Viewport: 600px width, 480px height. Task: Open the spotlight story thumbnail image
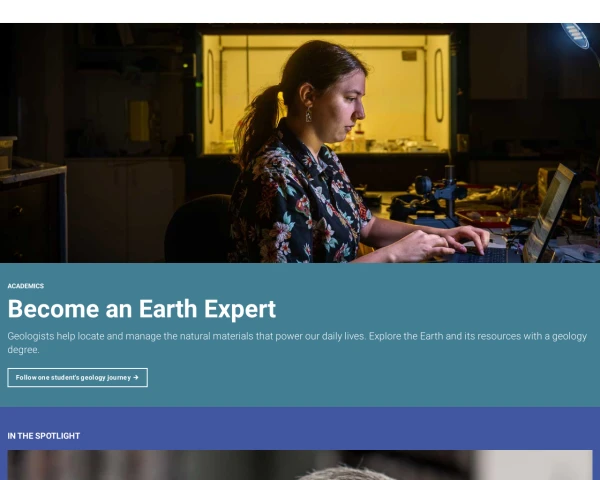coord(300,465)
